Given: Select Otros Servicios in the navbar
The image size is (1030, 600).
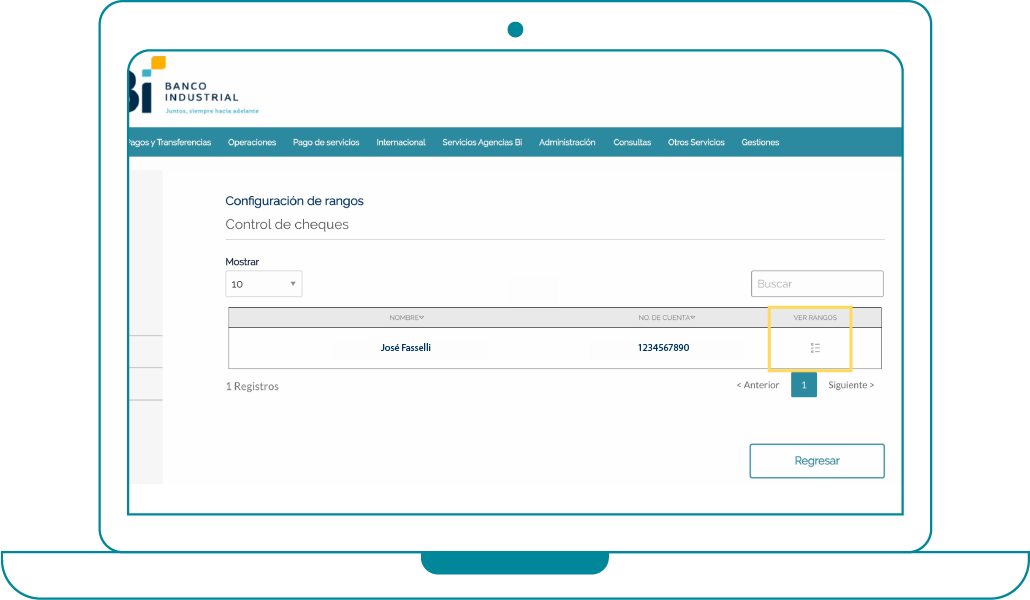Looking at the screenshot, I should pyautogui.click(x=696, y=142).
